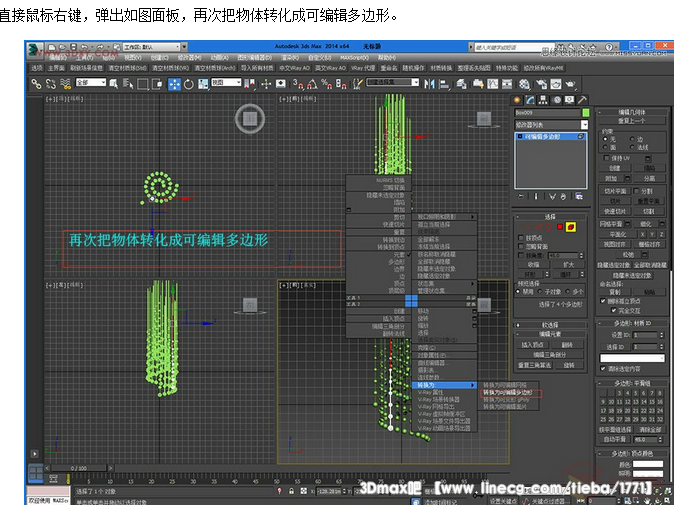The width and height of the screenshot is (681, 505).
Task: Open the Utilities hammer tab in command panel
Action: [582, 100]
